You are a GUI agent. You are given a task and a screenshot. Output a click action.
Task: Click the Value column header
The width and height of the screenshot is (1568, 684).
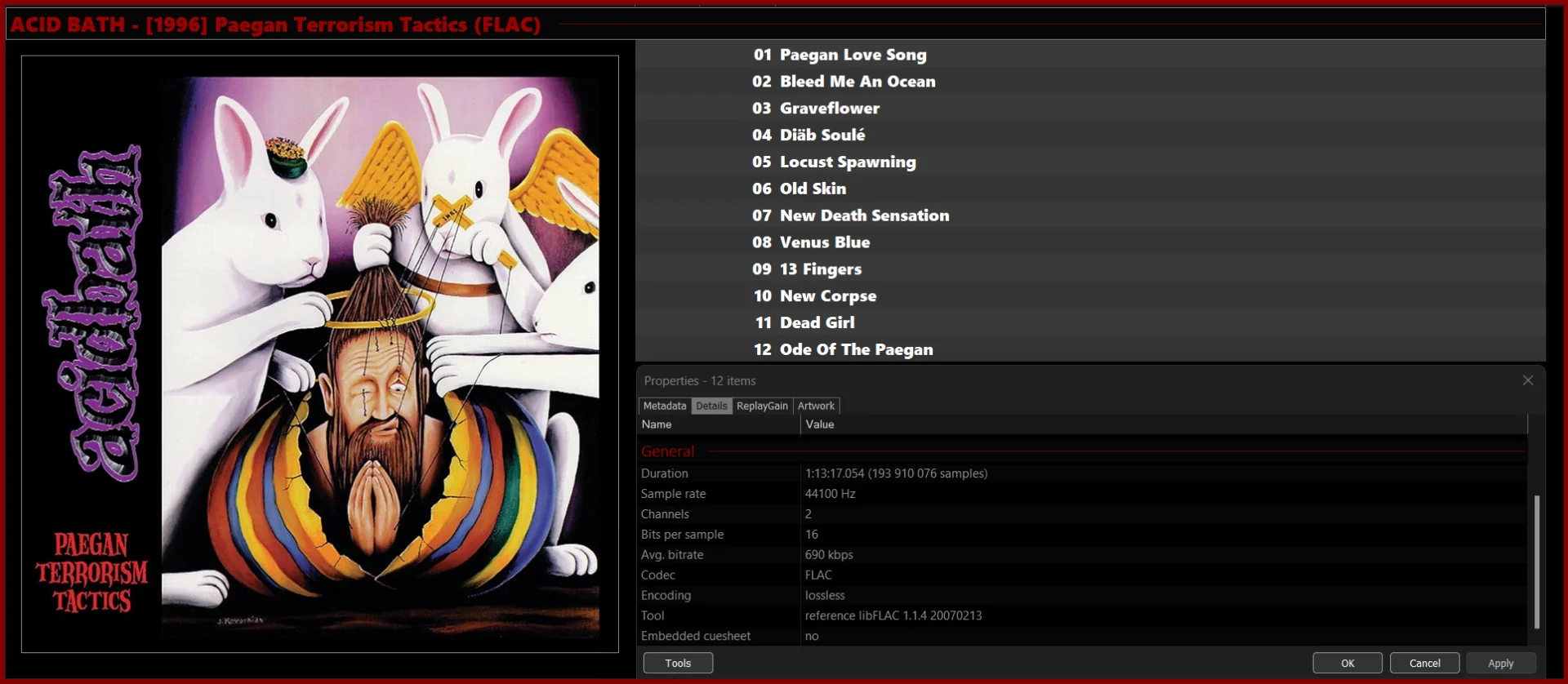(1164, 424)
